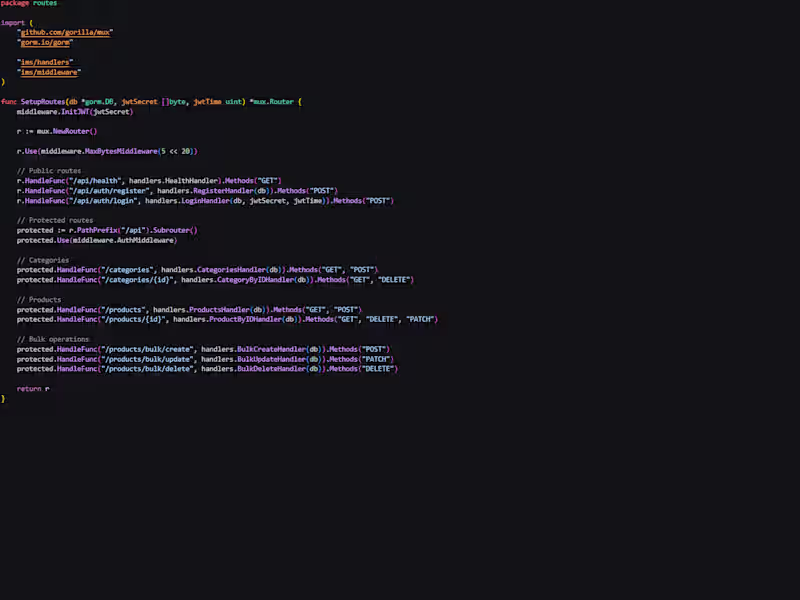Image resolution: width=800 pixels, height=600 pixels.
Task: Click the "// Bulk operations" comment
Action: [53, 339]
